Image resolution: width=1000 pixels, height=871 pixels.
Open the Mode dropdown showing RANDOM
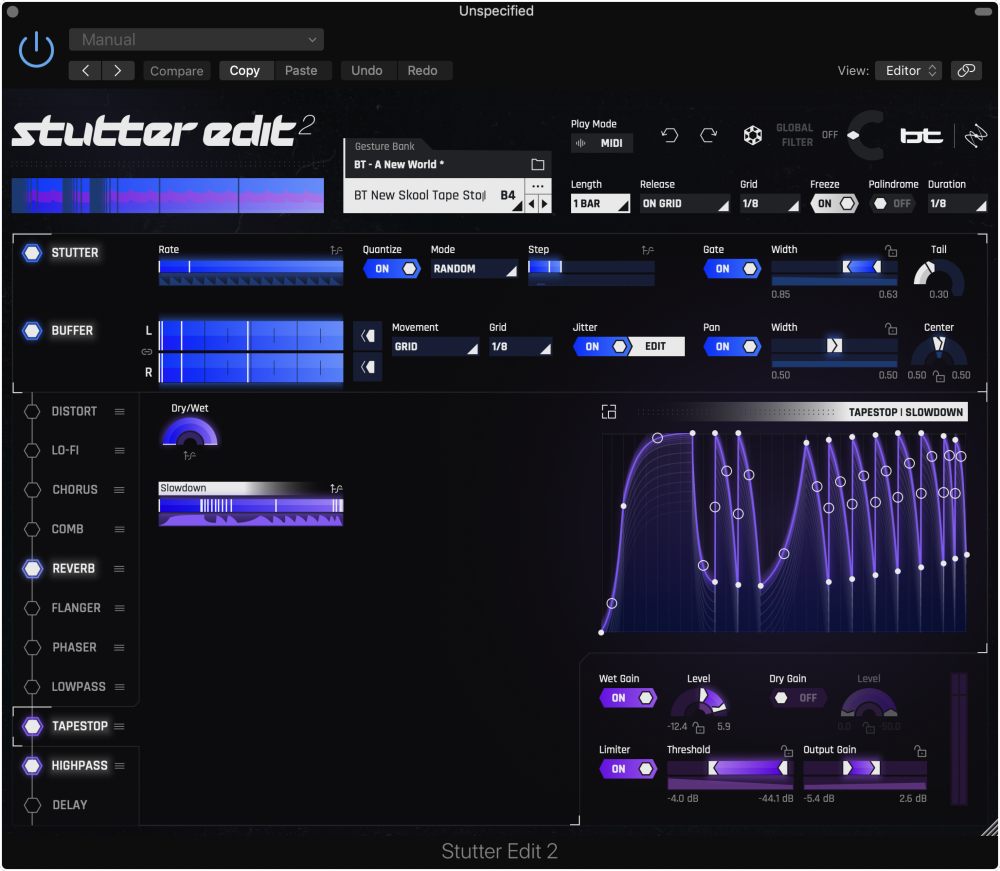tap(470, 268)
